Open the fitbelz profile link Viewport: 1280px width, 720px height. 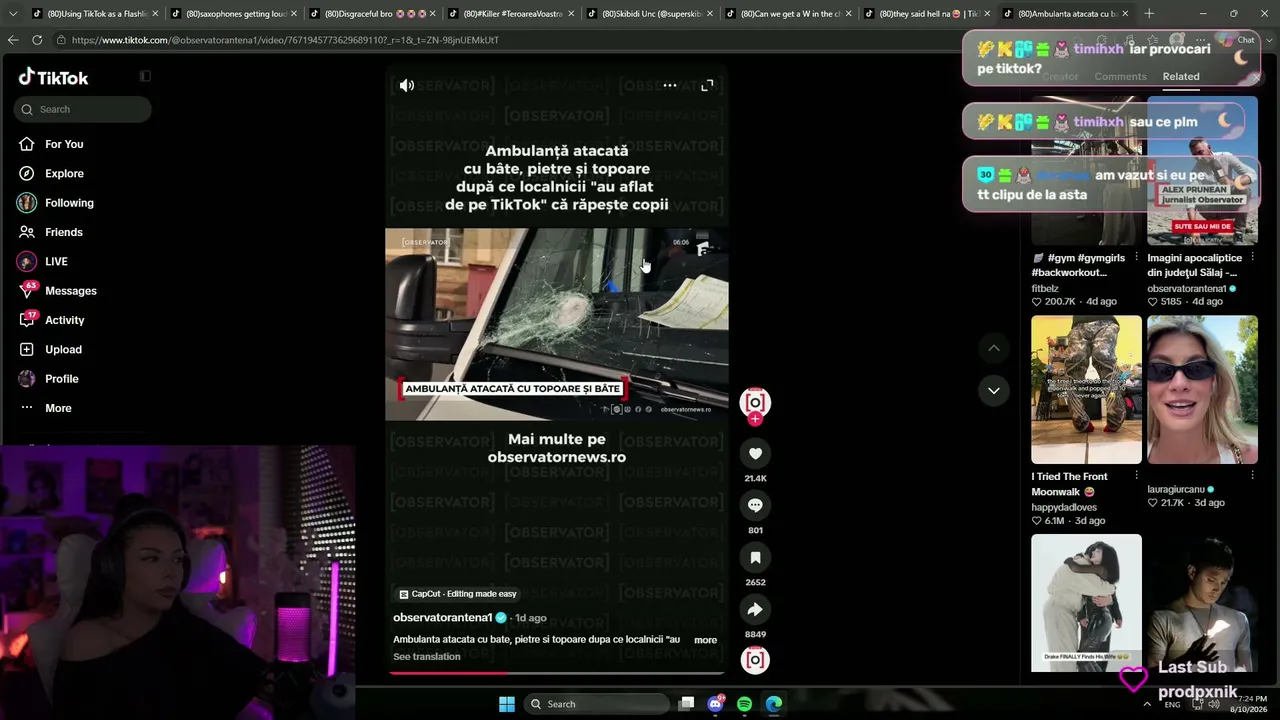pos(1045,289)
